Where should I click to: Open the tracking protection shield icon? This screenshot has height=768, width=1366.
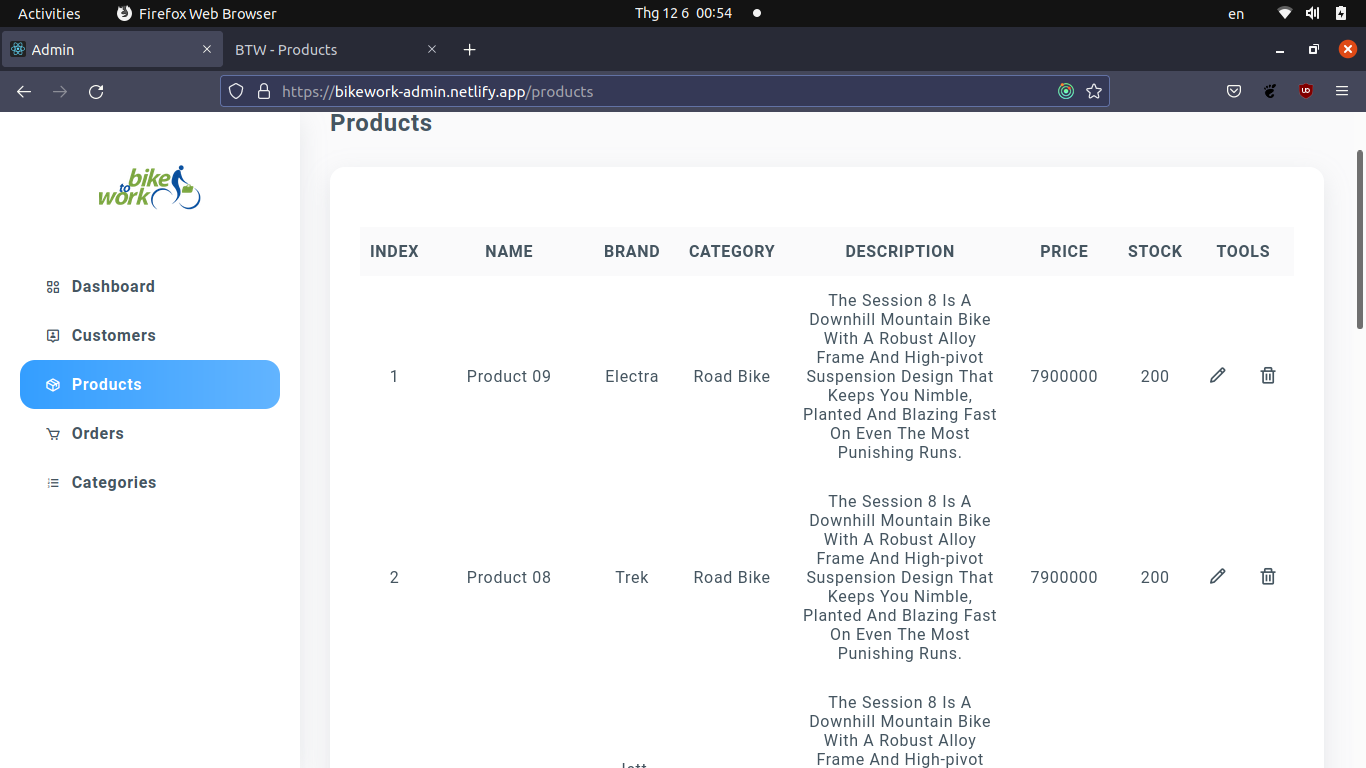[235, 91]
